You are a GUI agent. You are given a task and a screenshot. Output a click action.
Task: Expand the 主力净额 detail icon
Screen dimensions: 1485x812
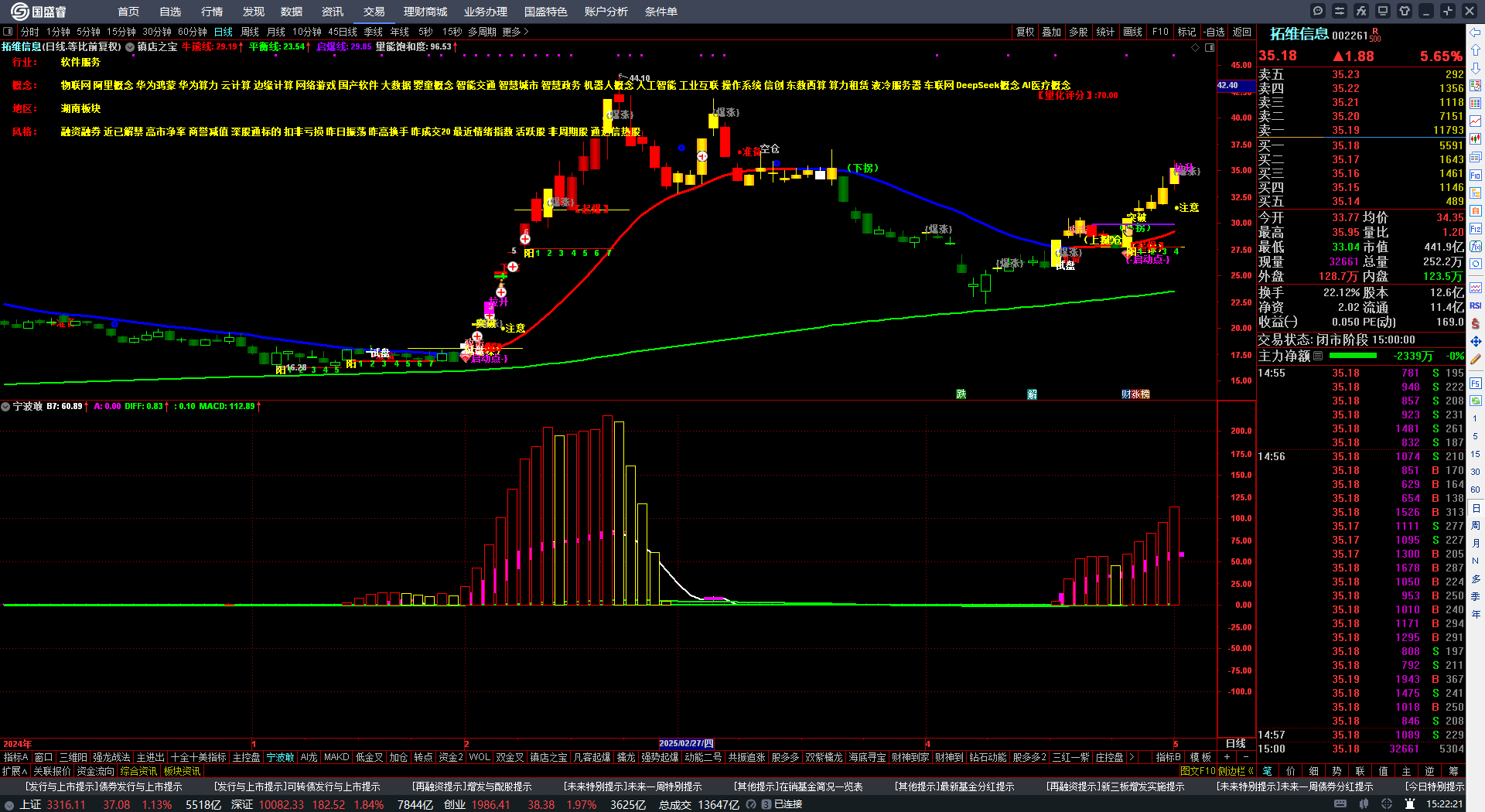[1318, 356]
